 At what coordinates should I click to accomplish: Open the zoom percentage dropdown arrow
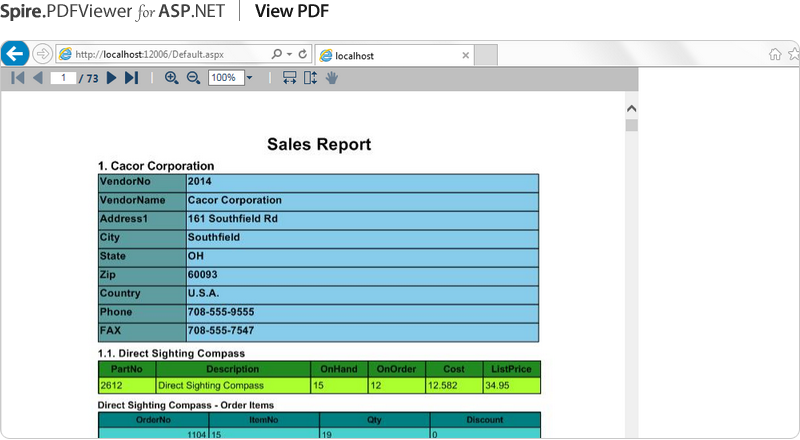(x=249, y=78)
